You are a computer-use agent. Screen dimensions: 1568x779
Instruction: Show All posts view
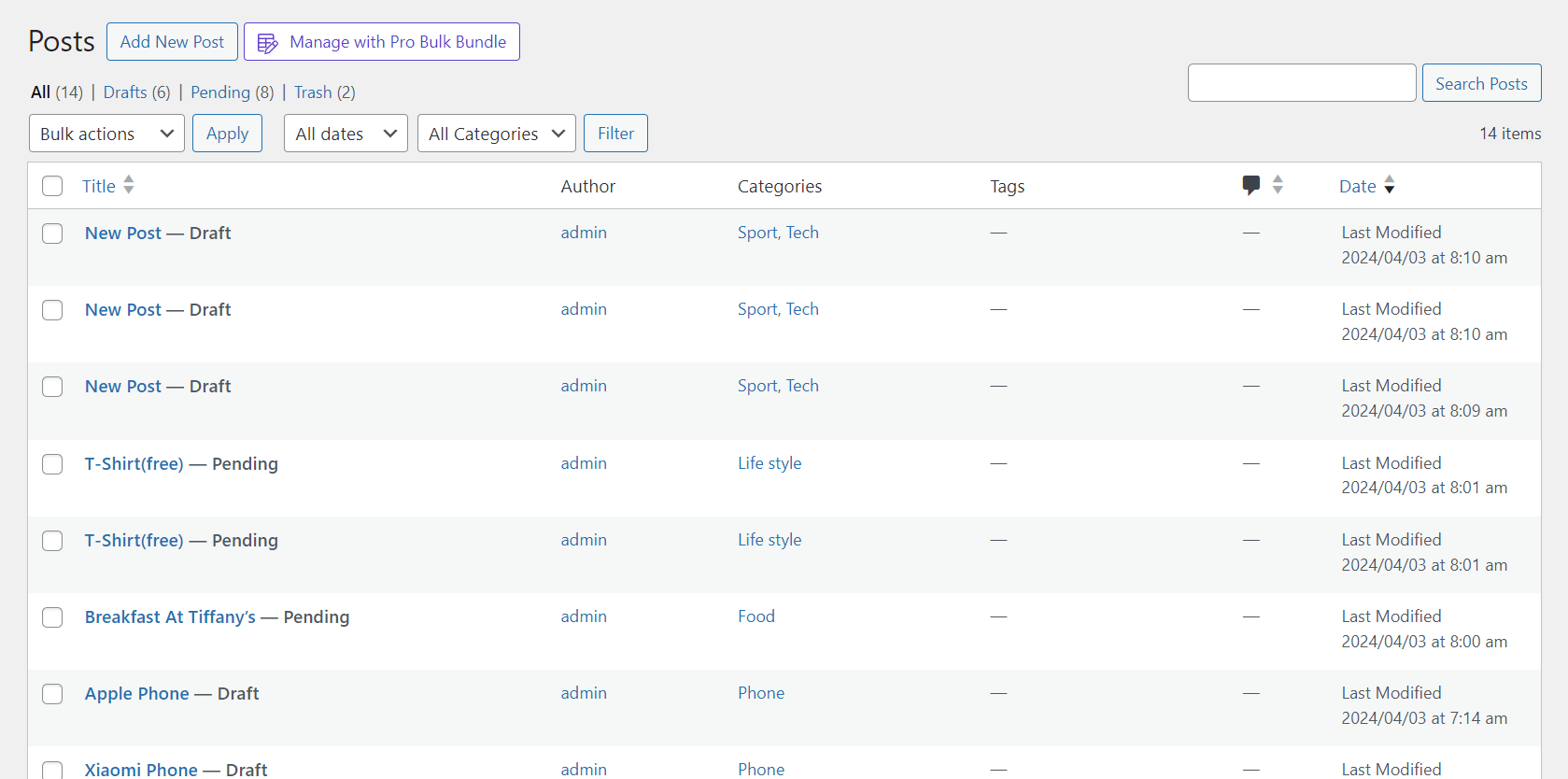point(40,92)
